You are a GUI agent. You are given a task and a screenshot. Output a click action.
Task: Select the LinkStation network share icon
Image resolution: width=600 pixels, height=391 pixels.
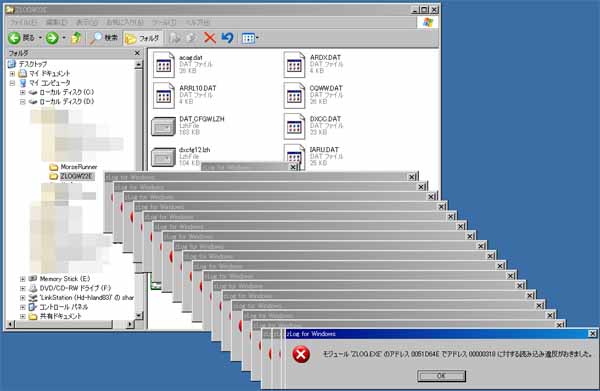(x=33, y=298)
